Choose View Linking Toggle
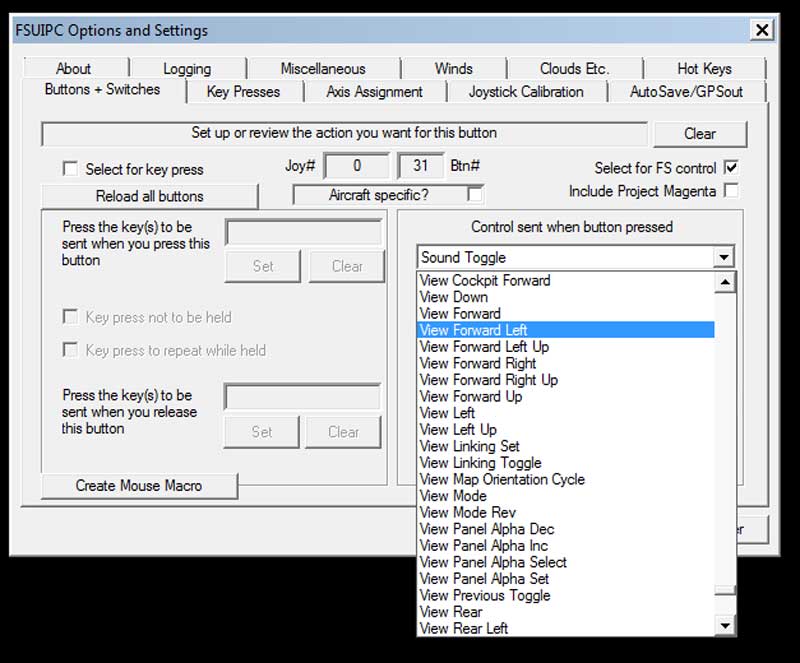The image size is (800, 663). pyautogui.click(x=566, y=462)
